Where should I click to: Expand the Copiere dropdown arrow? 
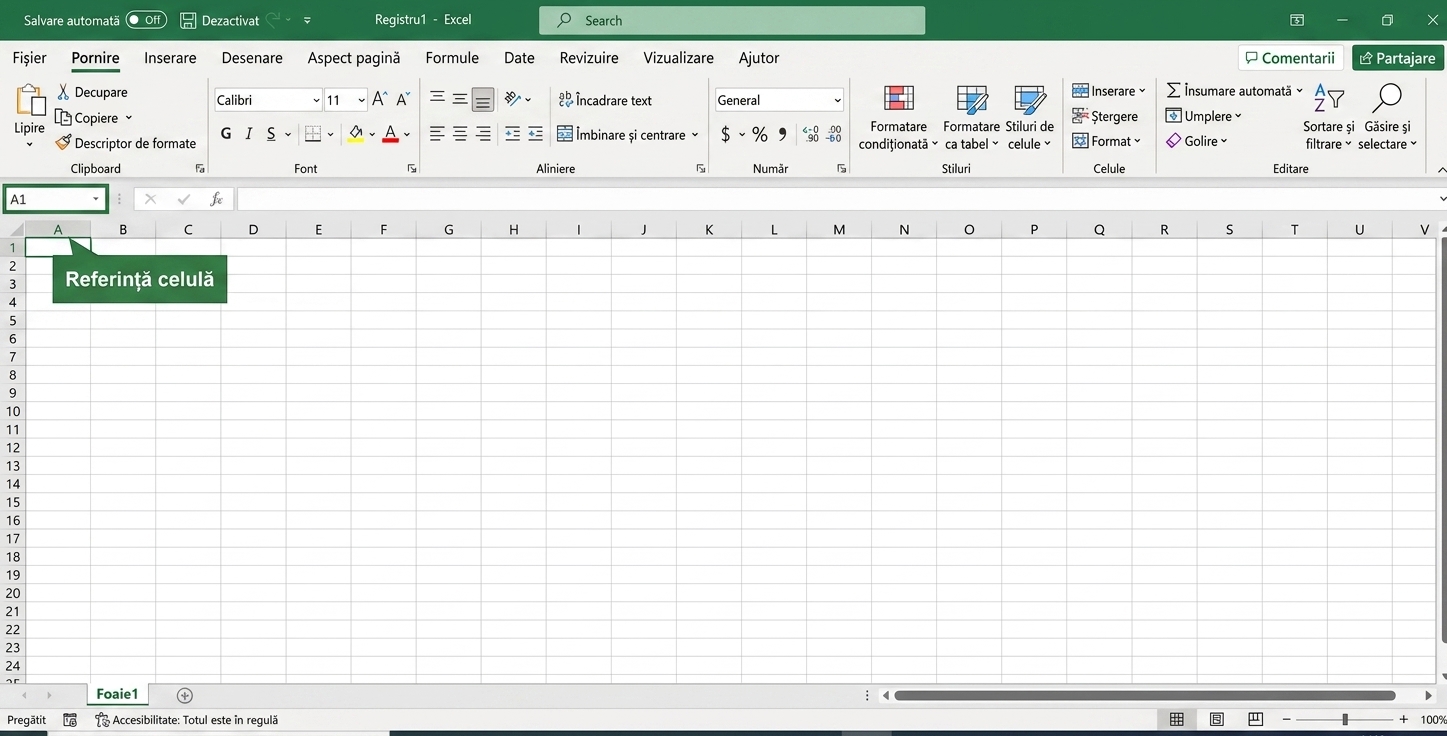(x=128, y=118)
